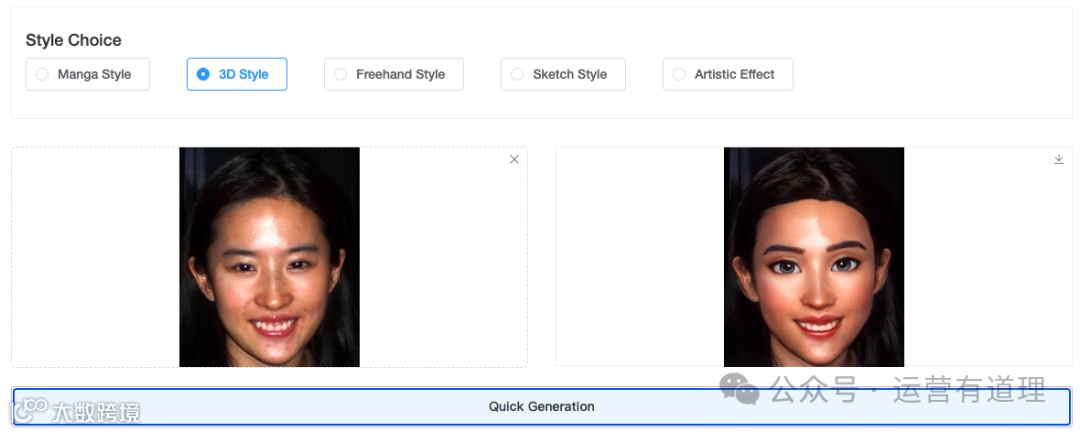Click the uploaded original face photo
This screenshot has width=1080, height=432.
click(x=269, y=257)
